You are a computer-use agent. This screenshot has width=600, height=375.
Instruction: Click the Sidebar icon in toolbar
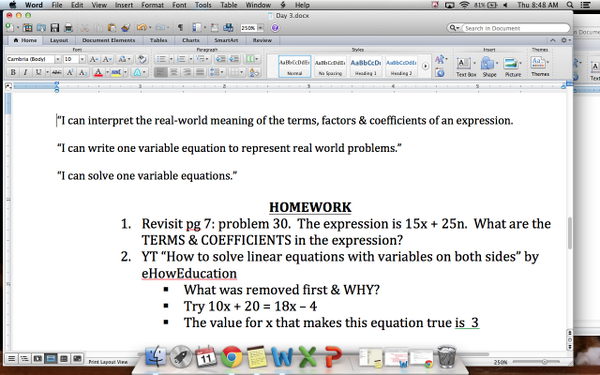point(197,28)
